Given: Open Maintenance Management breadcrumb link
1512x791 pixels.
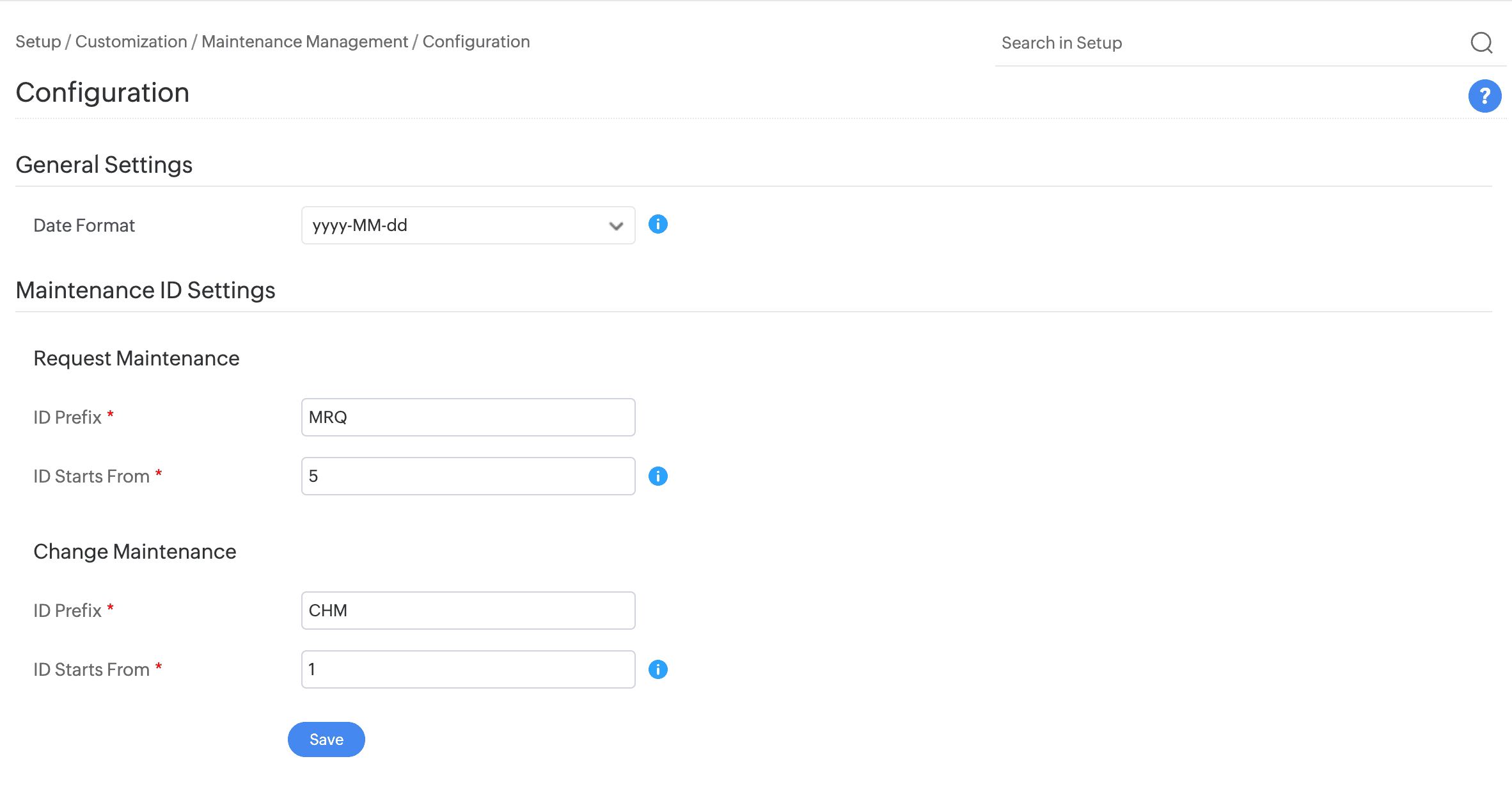Looking at the screenshot, I should click(304, 42).
